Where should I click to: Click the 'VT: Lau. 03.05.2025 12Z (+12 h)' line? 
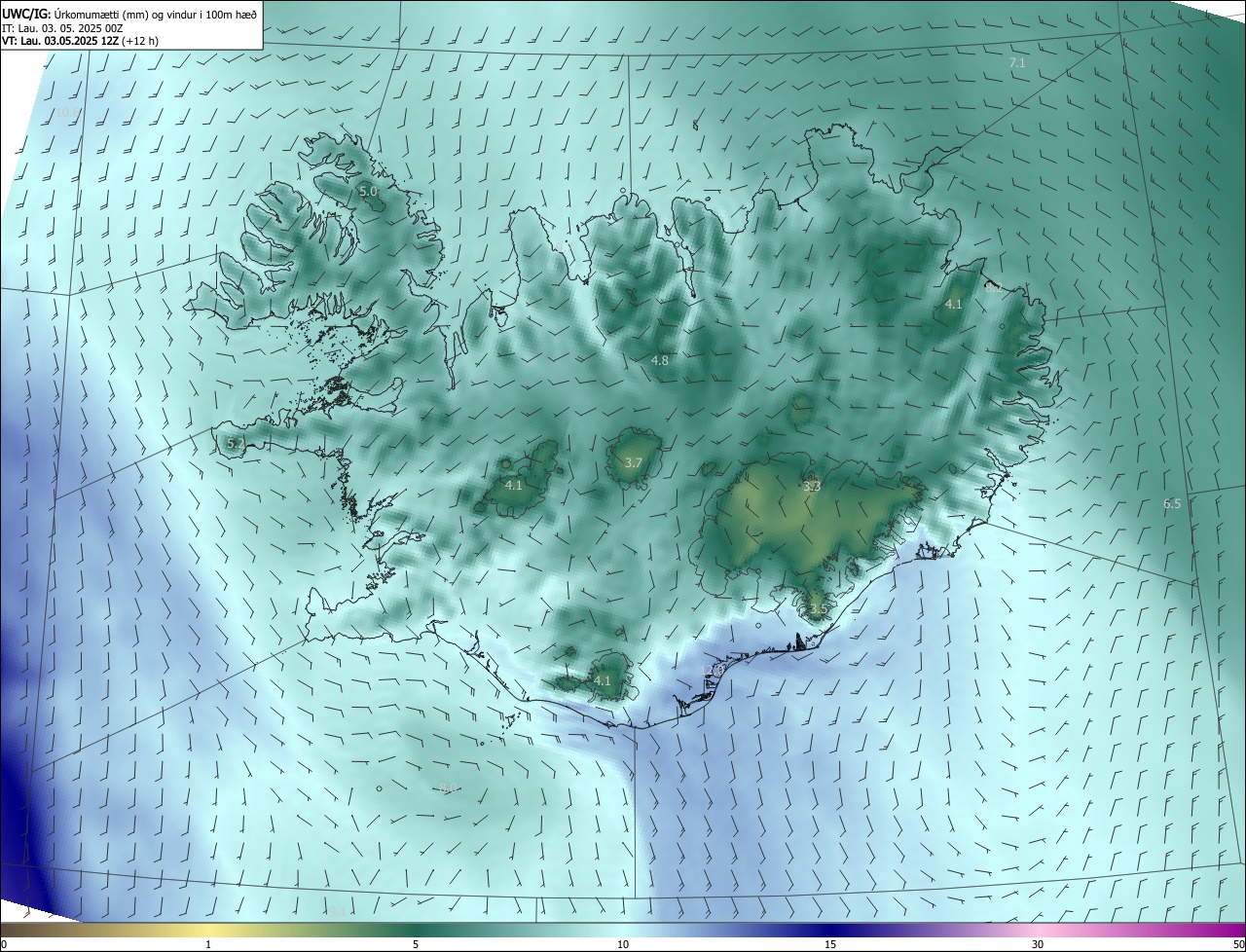tap(80, 41)
